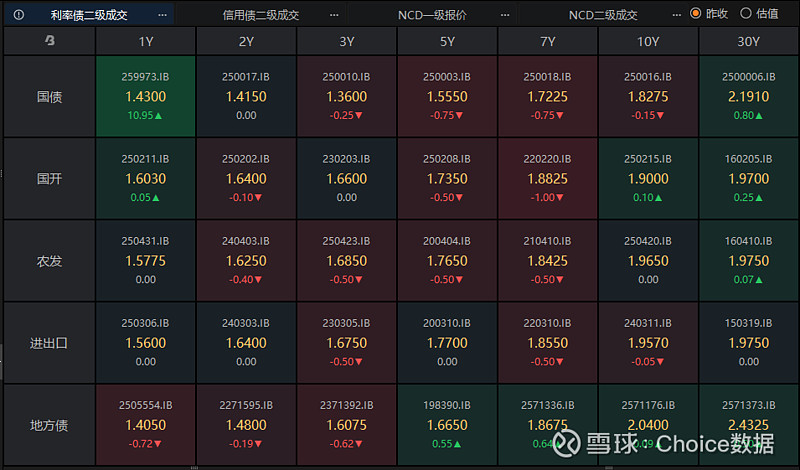Click bond cell 250211.IB
Viewport: 800px width, 470px height.
(x=145, y=179)
